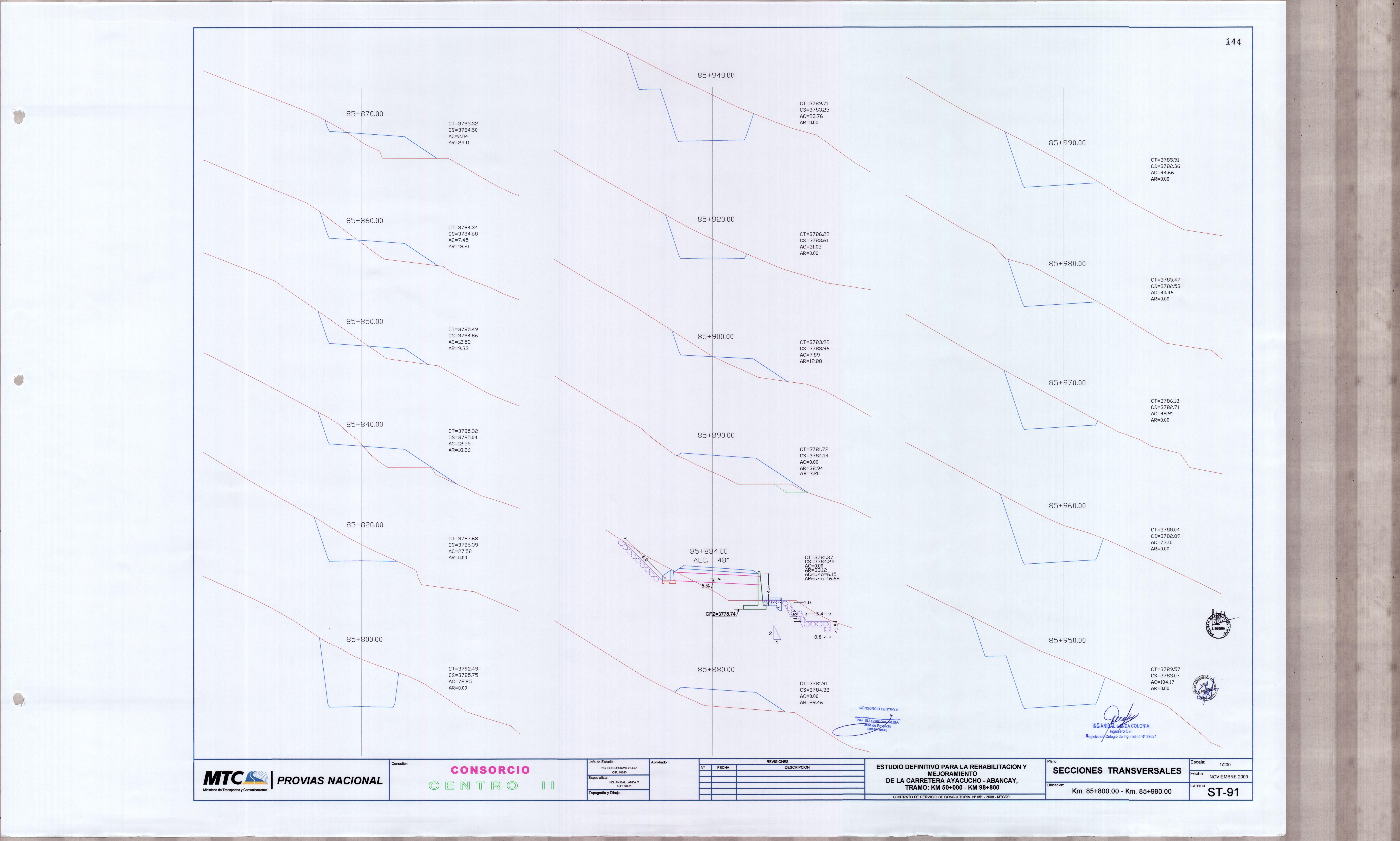The height and width of the screenshot is (841, 1400).
Task: Click the value CS=3782.89
Action: tap(1165, 536)
